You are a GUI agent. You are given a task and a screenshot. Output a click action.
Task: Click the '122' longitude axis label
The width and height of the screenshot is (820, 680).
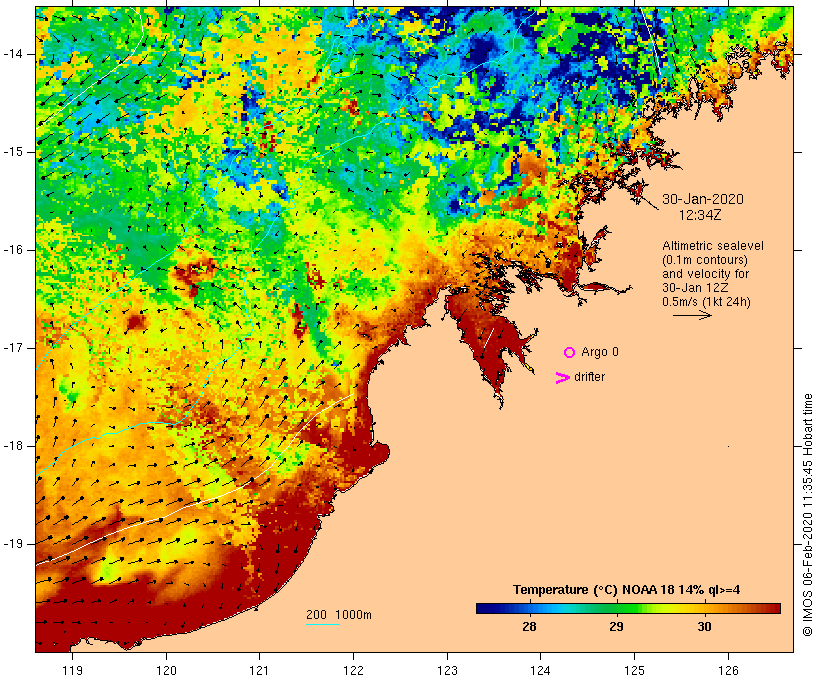click(x=354, y=670)
